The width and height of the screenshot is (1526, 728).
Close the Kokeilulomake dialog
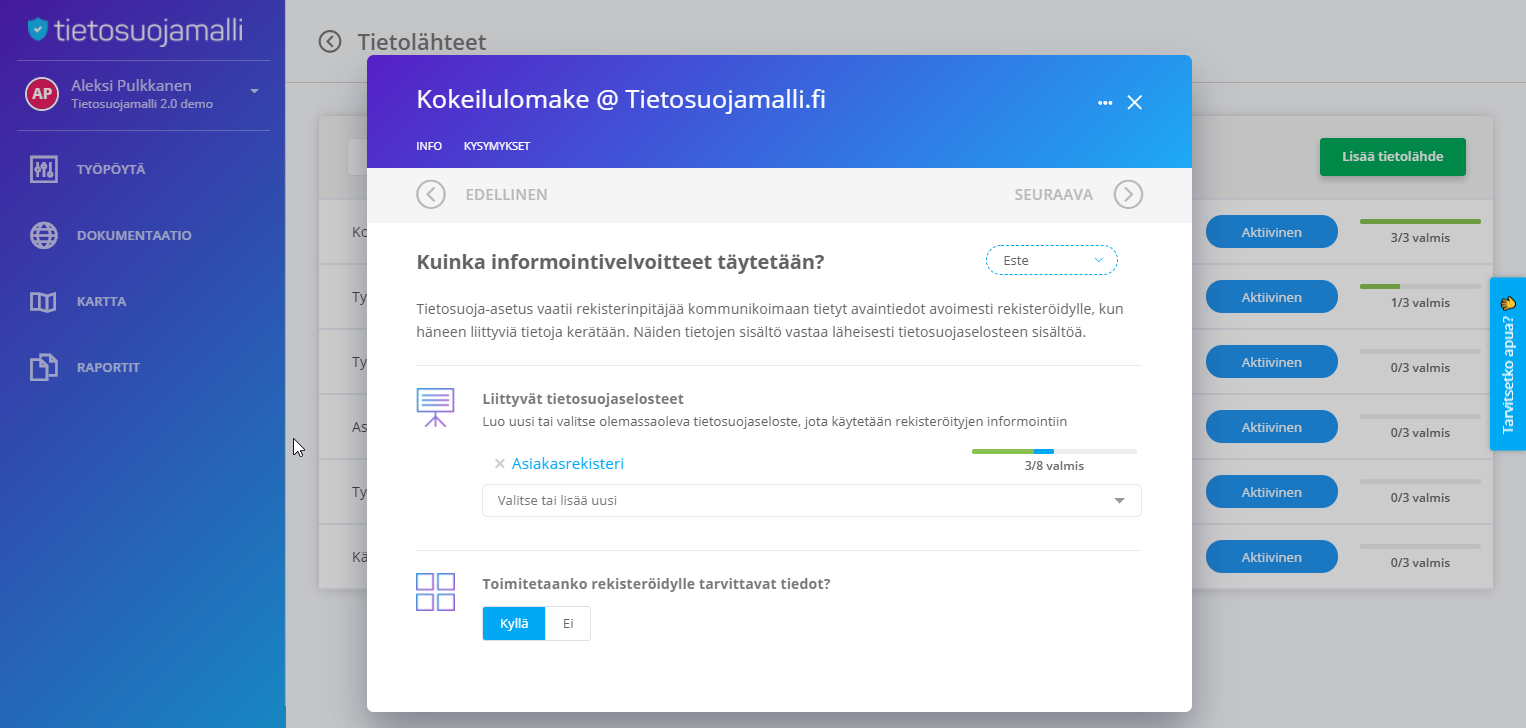pos(1134,102)
